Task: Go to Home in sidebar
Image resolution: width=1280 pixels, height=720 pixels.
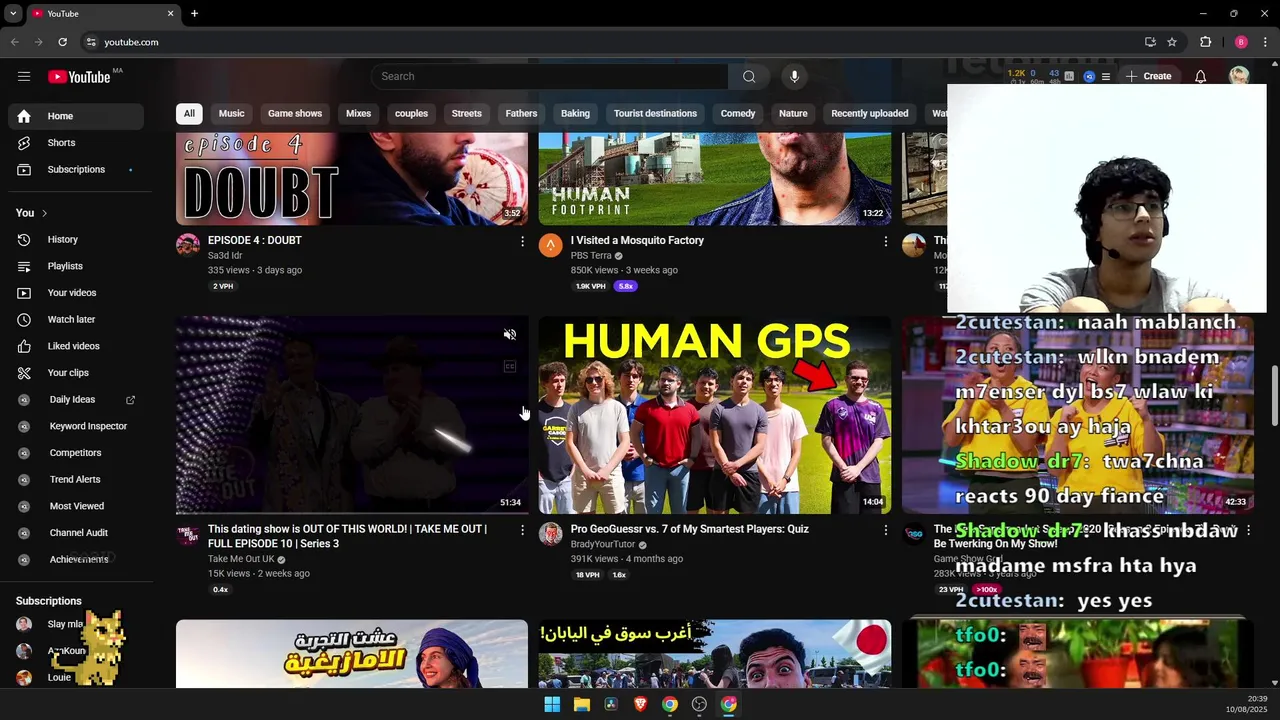Action: coord(76,116)
